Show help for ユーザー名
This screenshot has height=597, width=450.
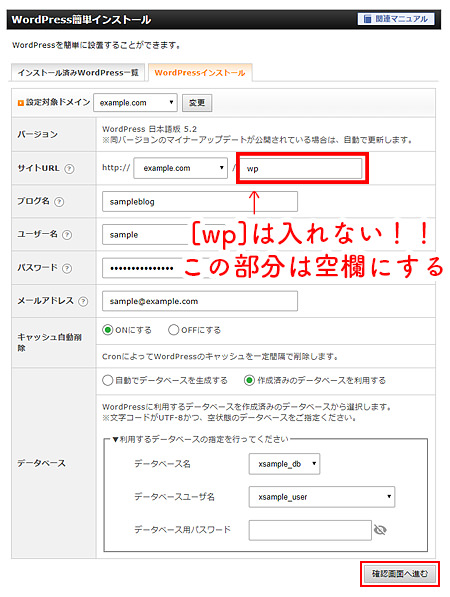point(67,235)
